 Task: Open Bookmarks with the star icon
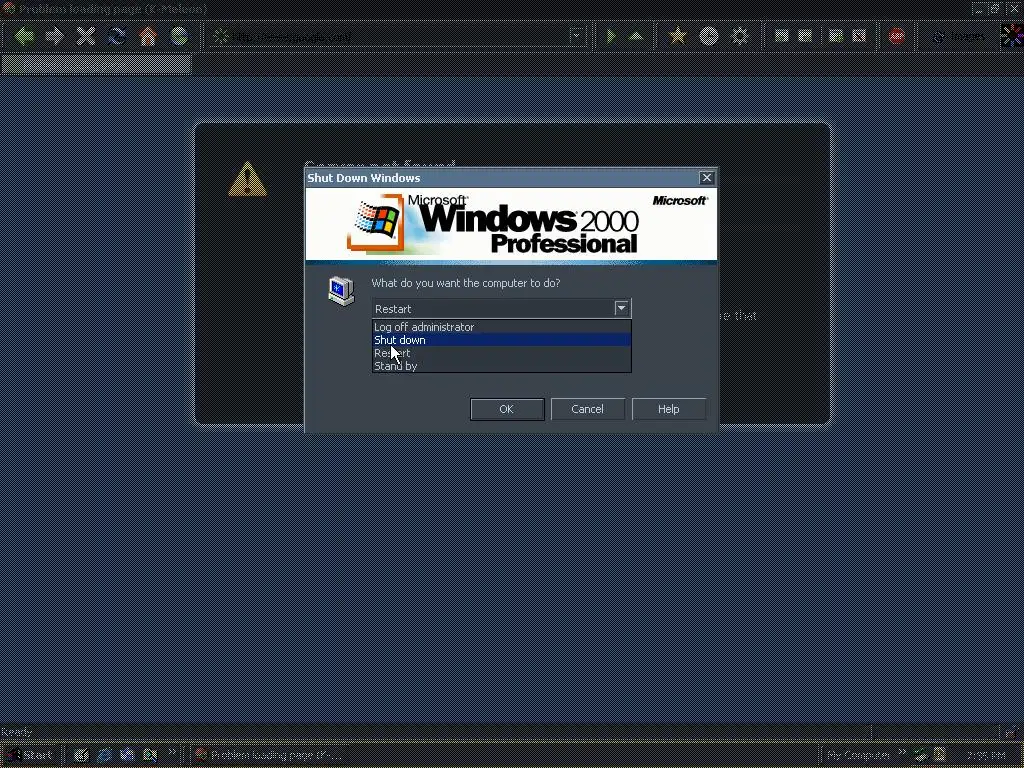(x=678, y=36)
